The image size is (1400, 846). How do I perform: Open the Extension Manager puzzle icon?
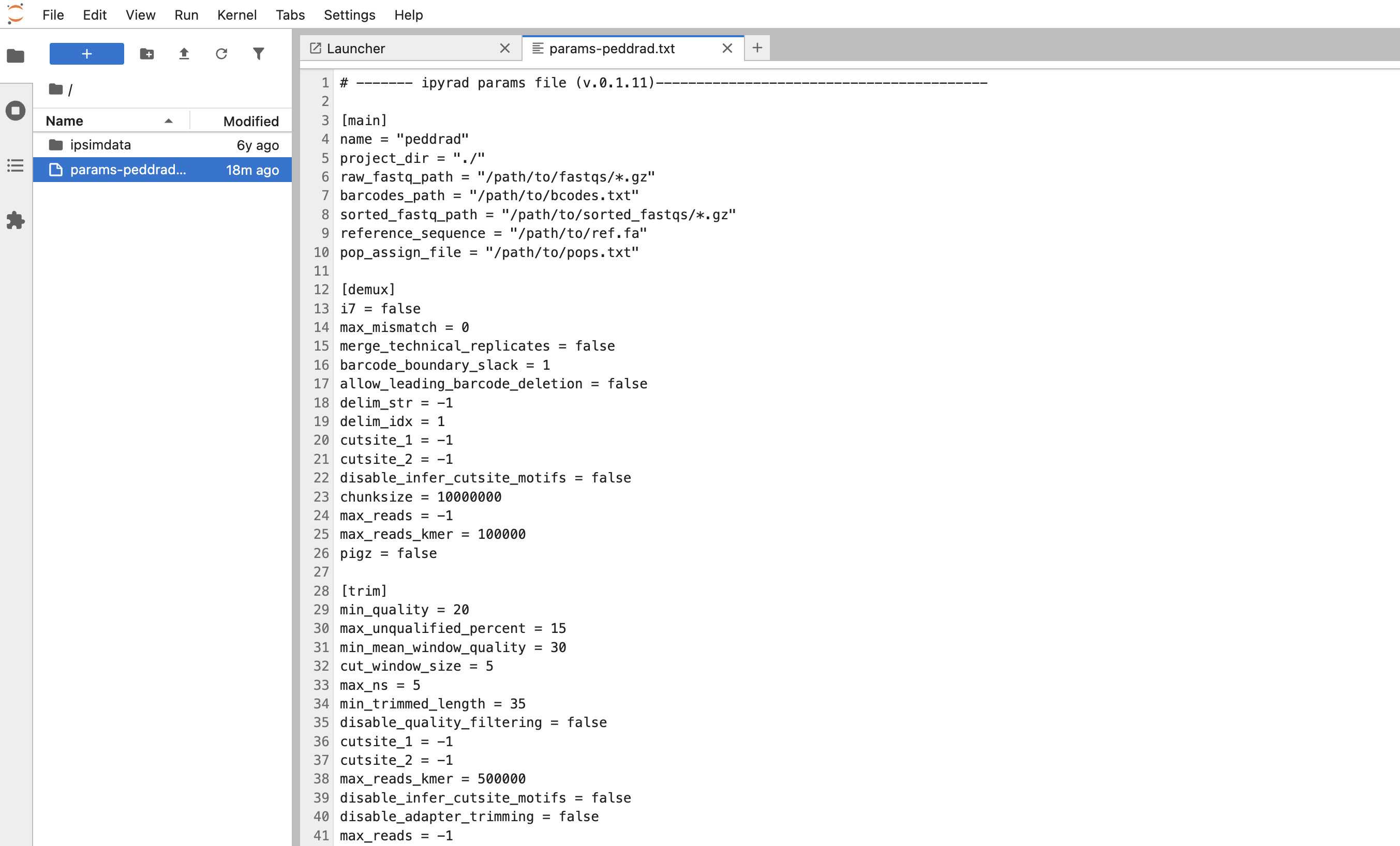tap(16, 220)
